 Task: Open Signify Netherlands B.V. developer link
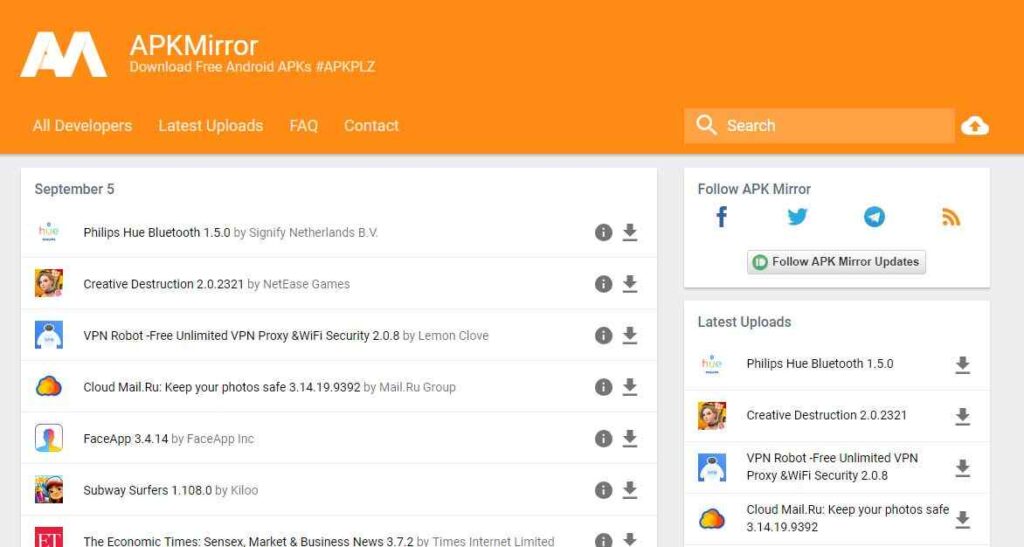point(313,232)
